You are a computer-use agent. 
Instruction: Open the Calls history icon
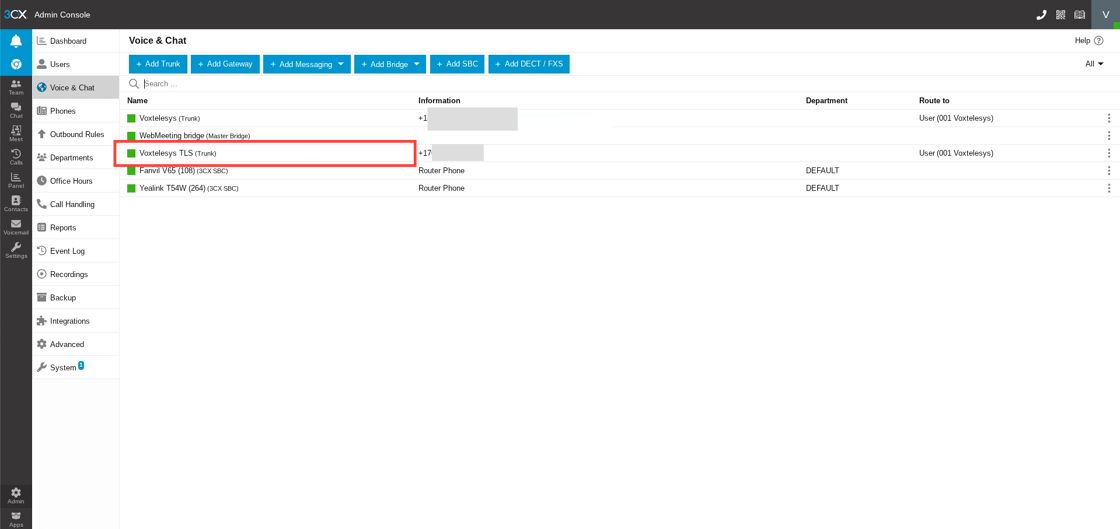click(16, 157)
